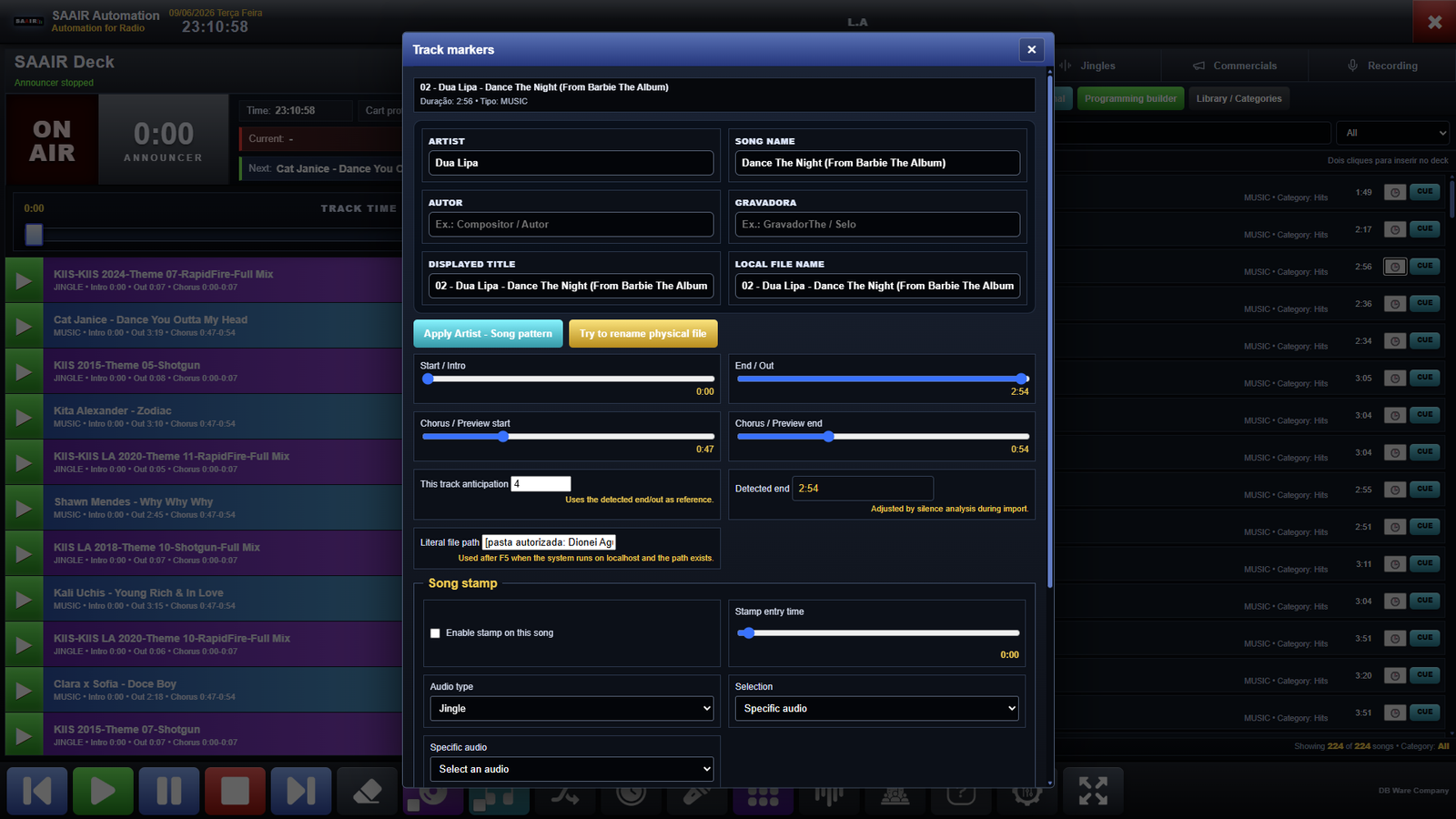Click the eraser icon in the bottom toolbar
1456x819 pixels.
click(367, 791)
